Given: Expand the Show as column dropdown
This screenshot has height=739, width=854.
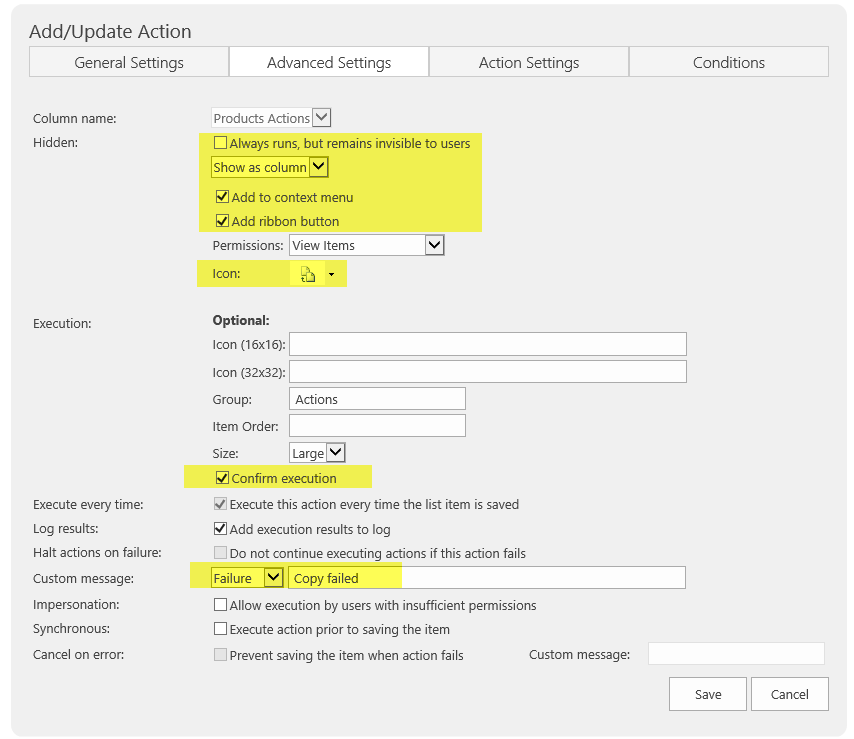Looking at the screenshot, I should point(270,167).
